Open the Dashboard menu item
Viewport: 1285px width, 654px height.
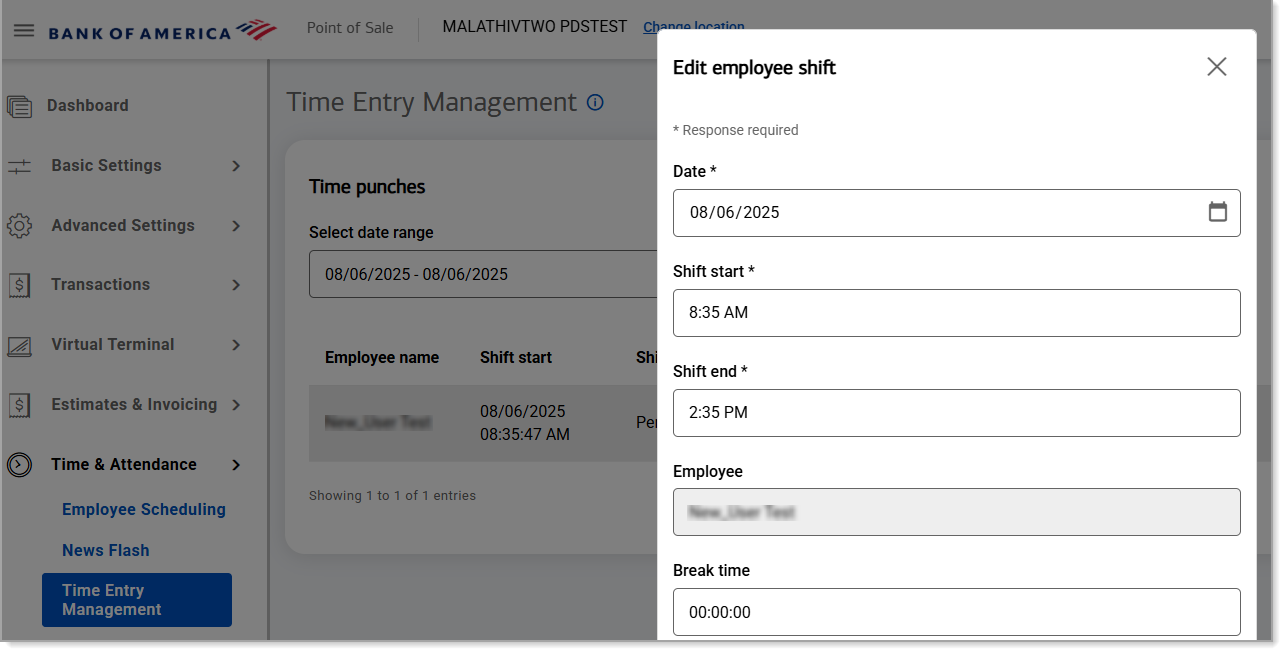[88, 106]
